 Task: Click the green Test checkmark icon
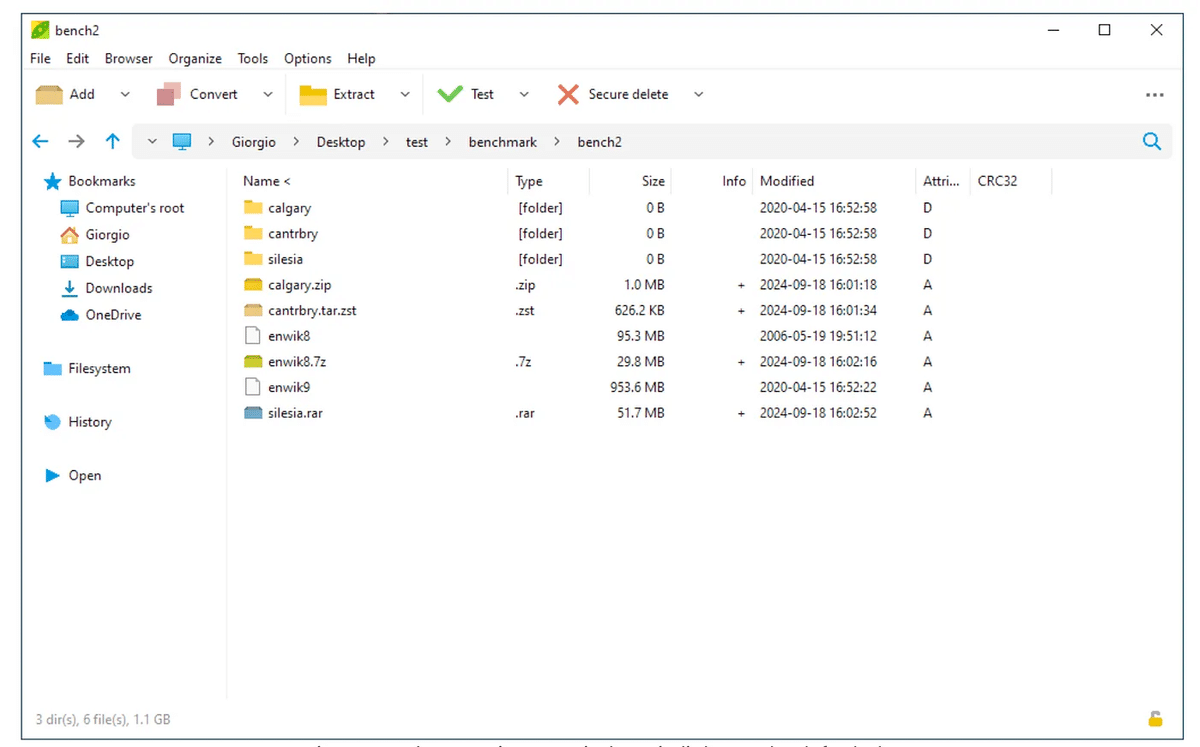pyautogui.click(x=450, y=94)
